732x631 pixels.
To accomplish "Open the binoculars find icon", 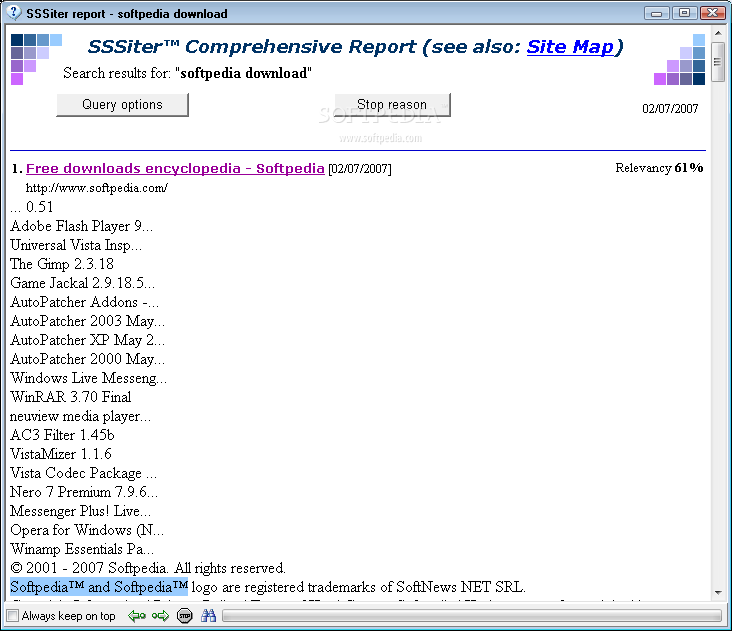I will [208, 616].
